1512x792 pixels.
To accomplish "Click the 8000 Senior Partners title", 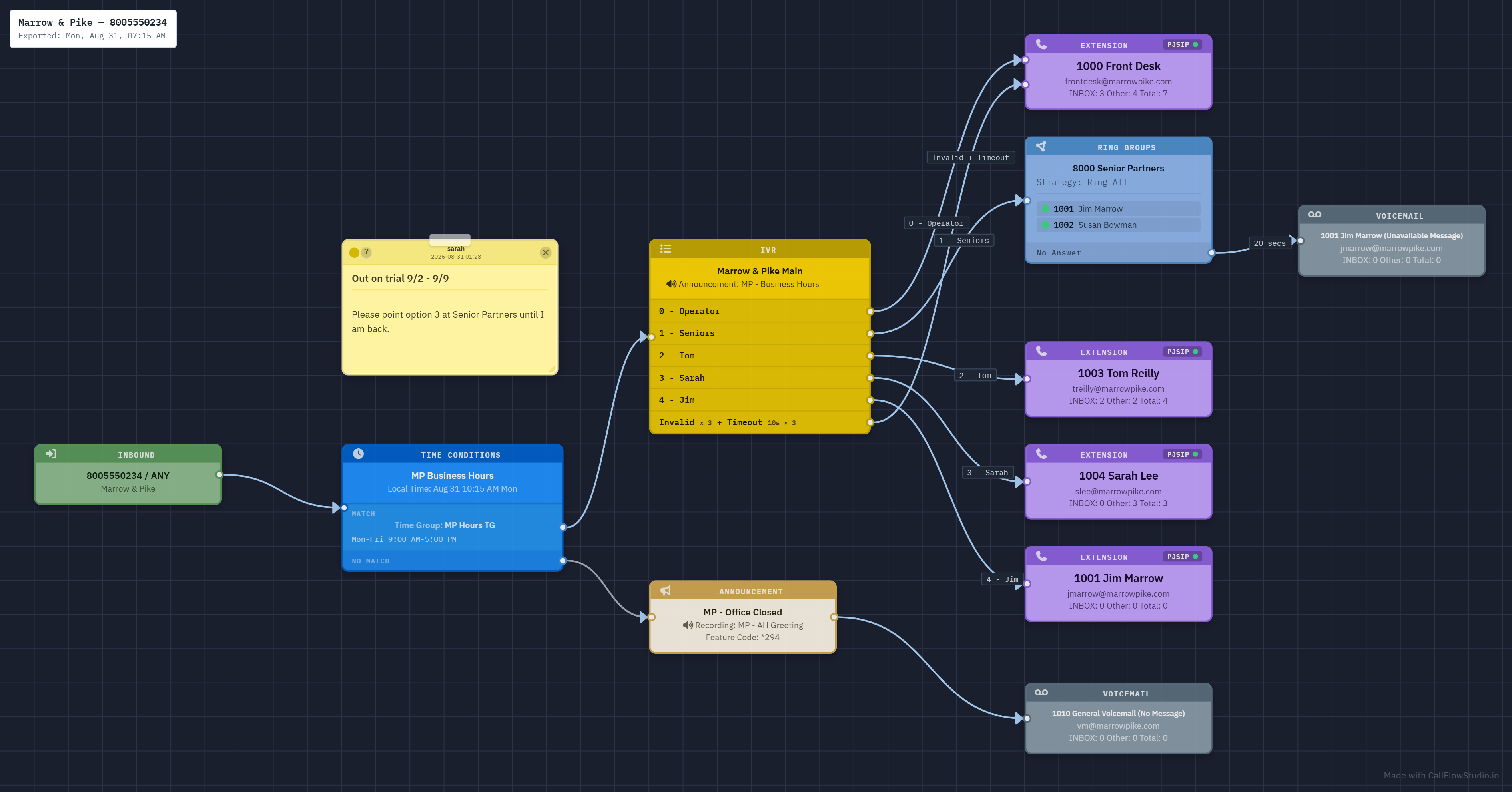I will 1118,168.
